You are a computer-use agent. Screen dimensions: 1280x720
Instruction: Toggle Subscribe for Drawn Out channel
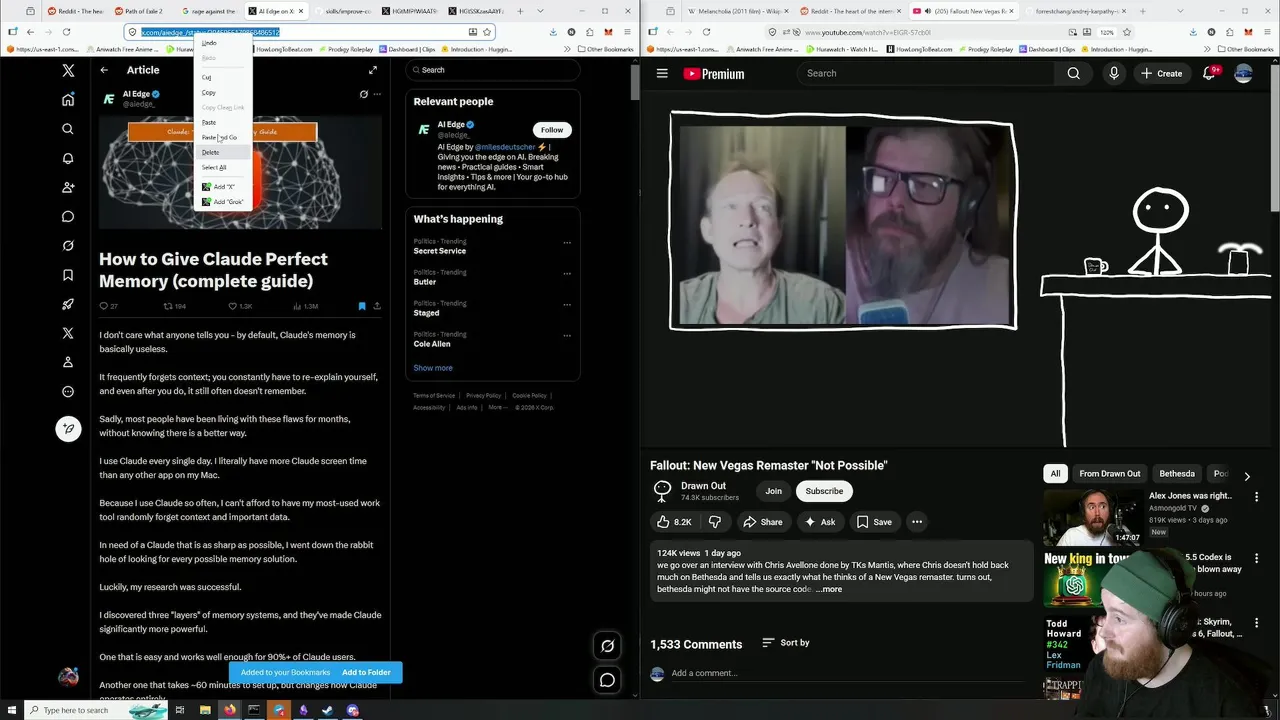824,491
